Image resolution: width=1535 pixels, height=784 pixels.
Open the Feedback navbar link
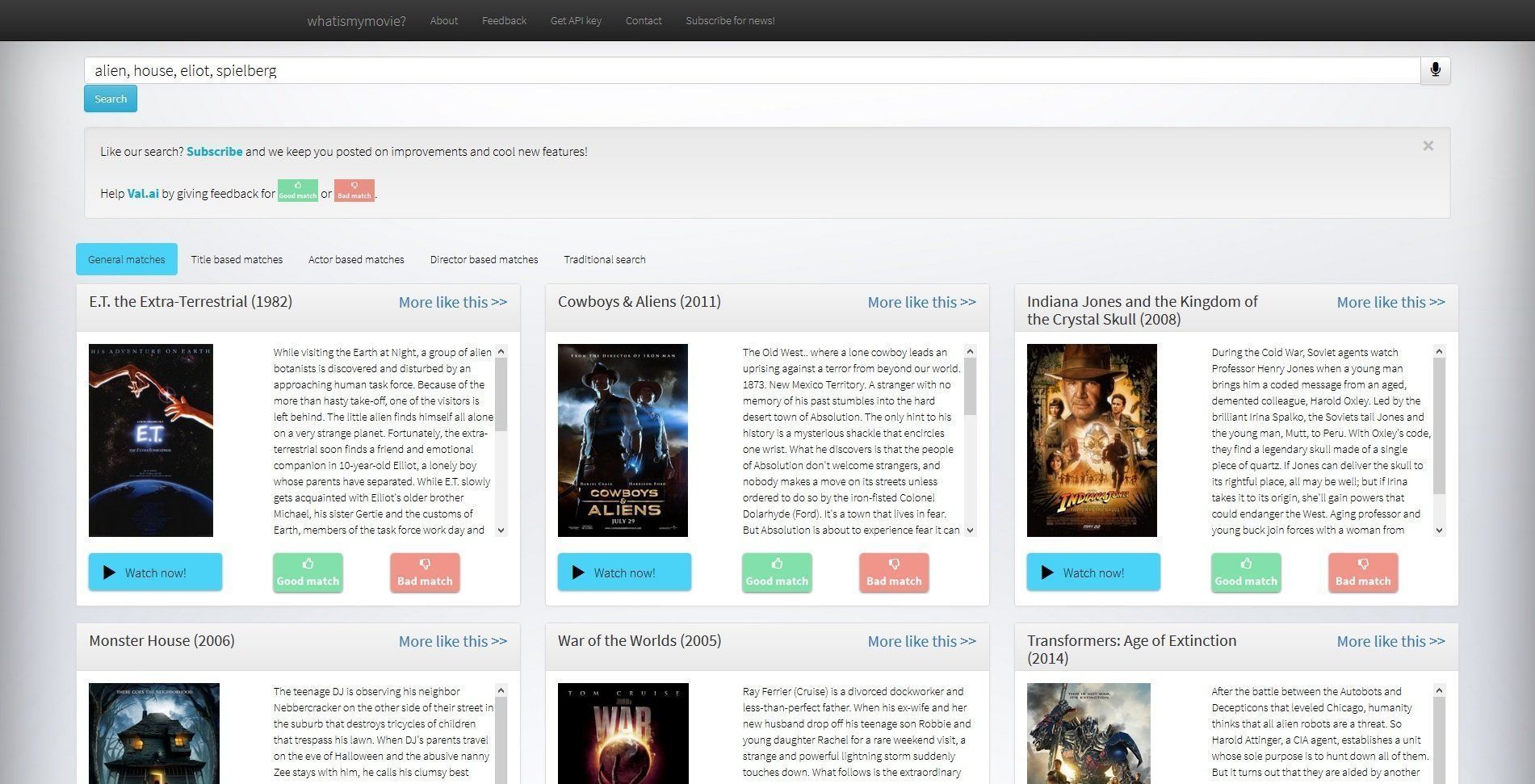pos(504,21)
